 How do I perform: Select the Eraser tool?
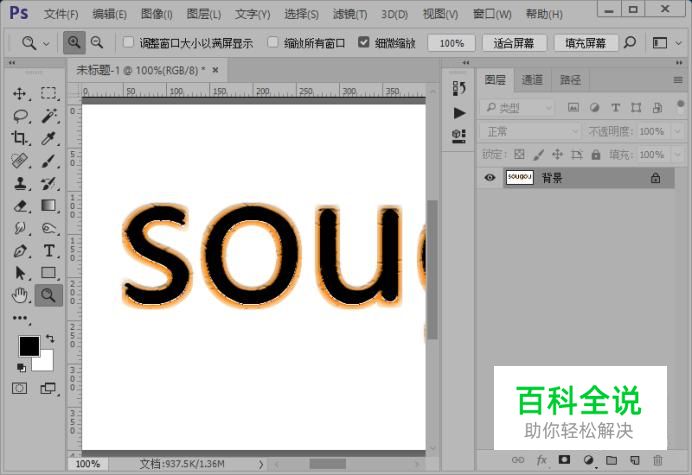coord(20,206)
